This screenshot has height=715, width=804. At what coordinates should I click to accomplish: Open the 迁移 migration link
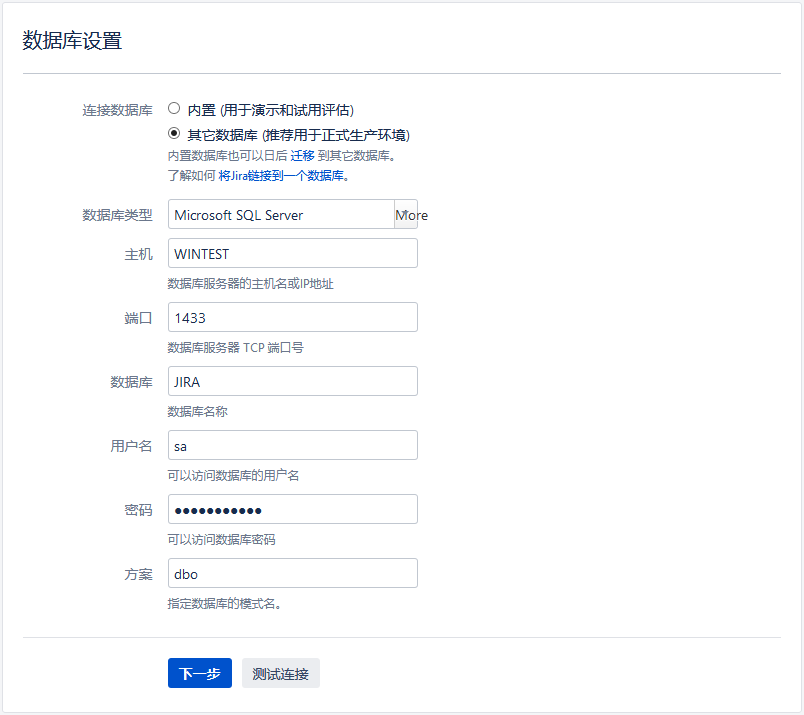[x=302, y=155]
